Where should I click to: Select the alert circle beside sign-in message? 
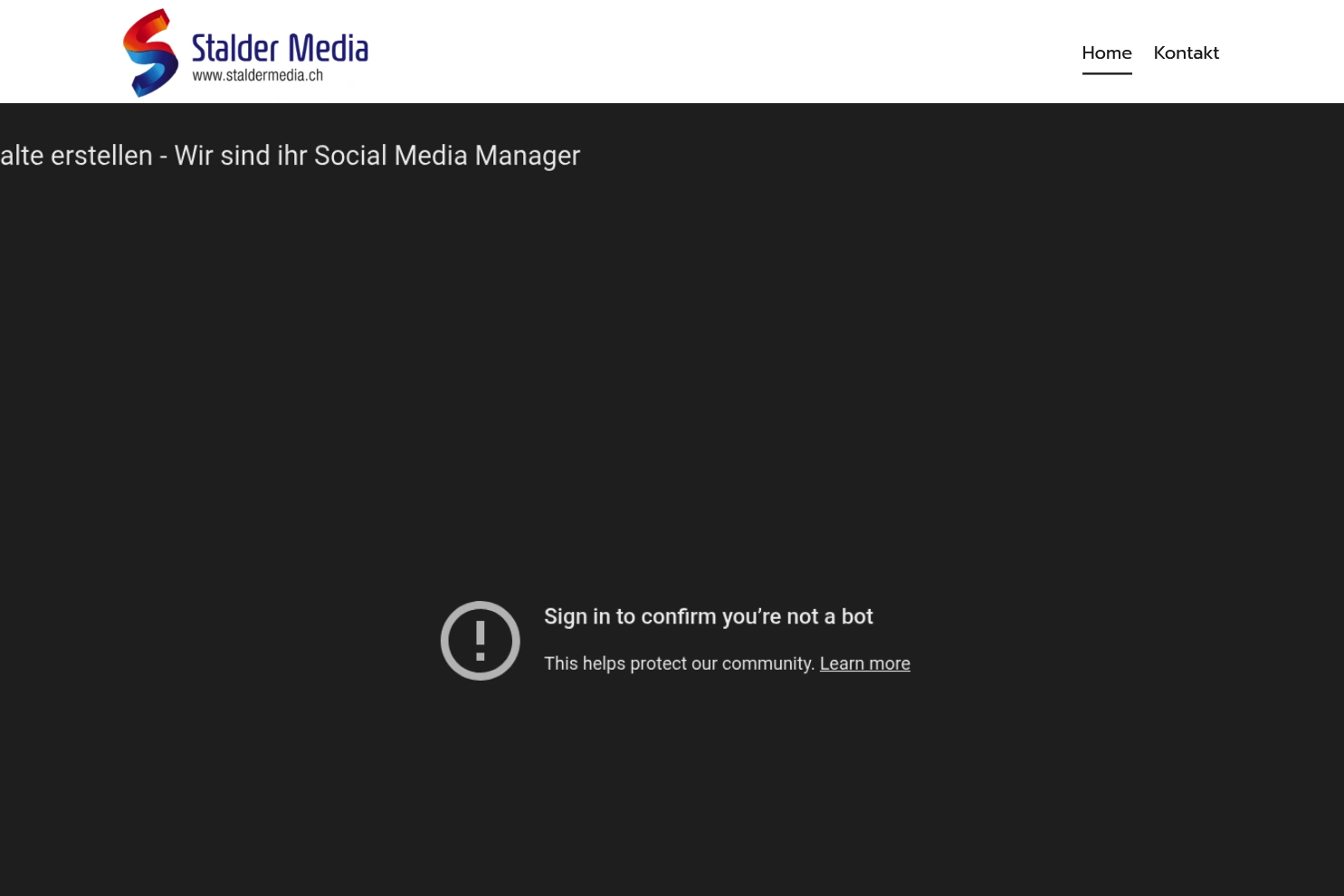tap(480, 639)
